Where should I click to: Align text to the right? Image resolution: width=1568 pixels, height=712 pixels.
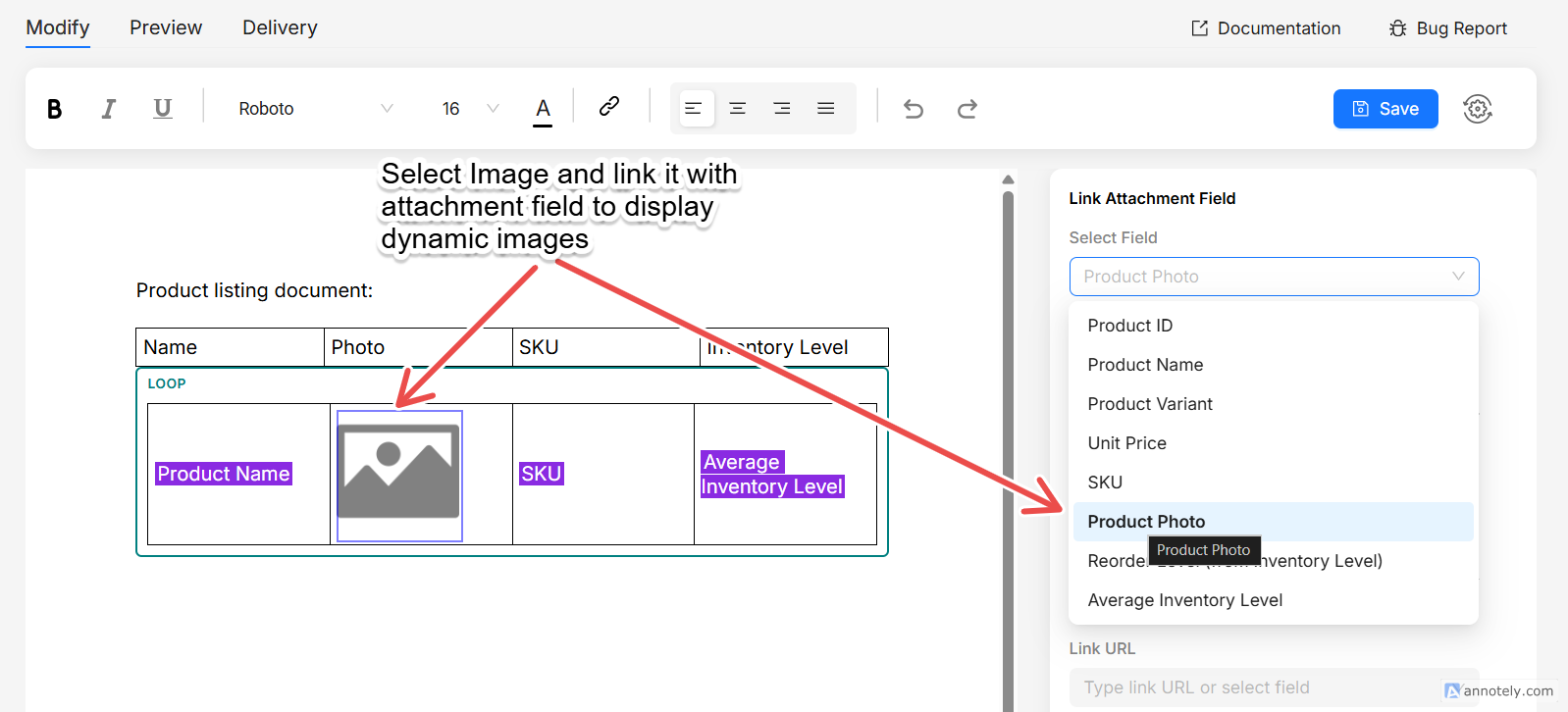click(782, 109)
